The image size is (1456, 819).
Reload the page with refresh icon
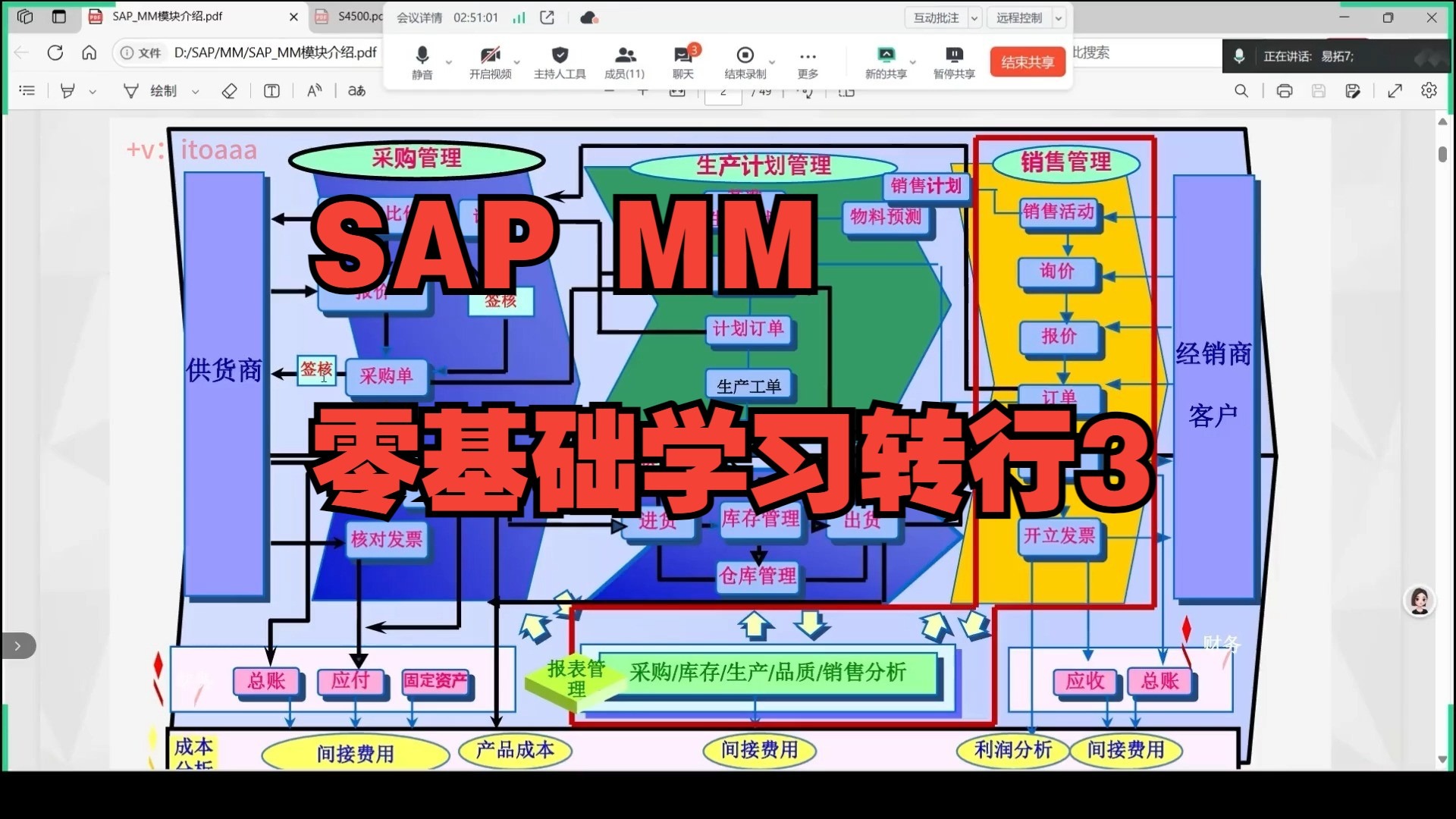(55, 52)
